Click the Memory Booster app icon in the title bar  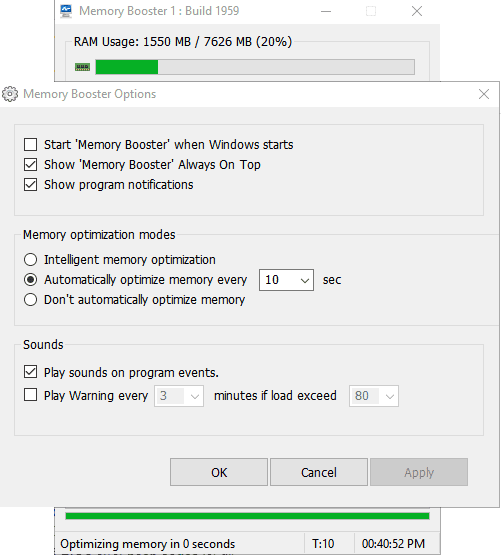66,11
